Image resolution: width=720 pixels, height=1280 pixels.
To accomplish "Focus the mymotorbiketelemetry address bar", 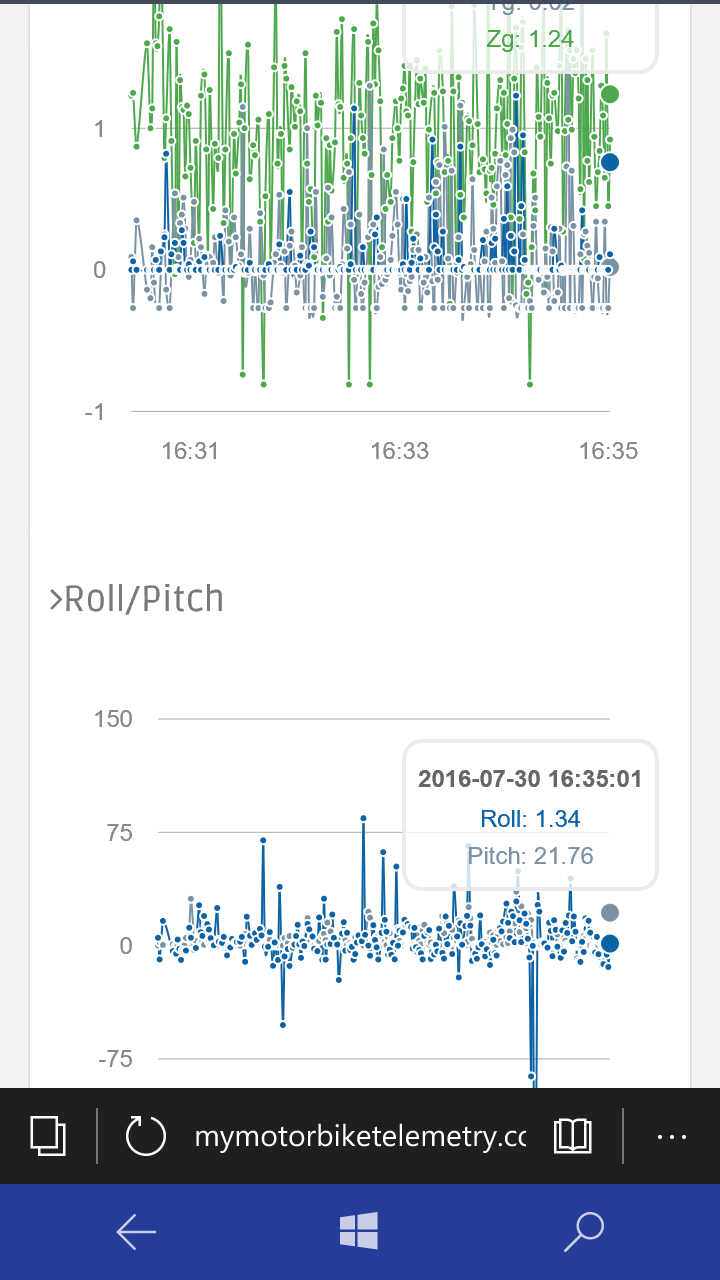I will pos(360,1136).
